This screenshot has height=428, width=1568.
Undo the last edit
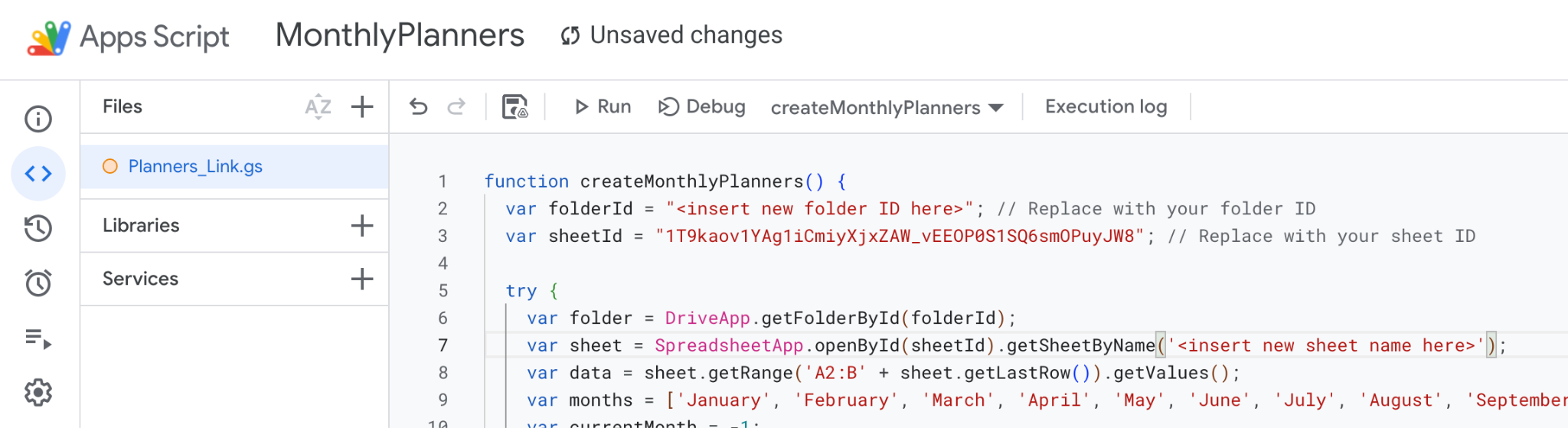[419, 106]
